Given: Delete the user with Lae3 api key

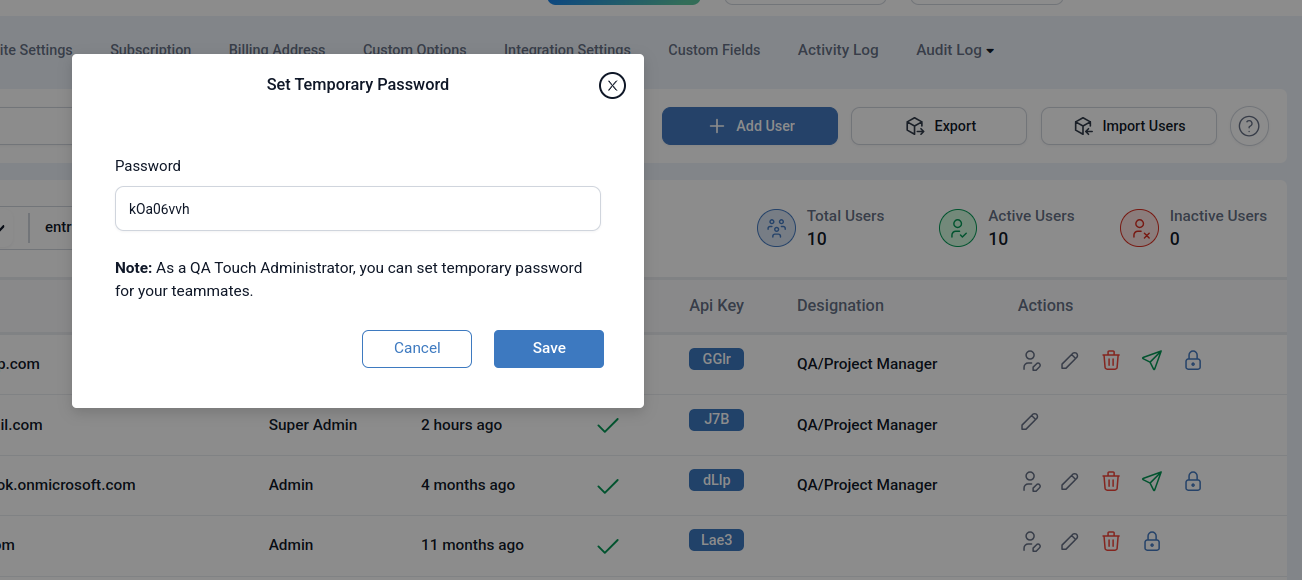Looking at the screenshot, I should 1110,542.
